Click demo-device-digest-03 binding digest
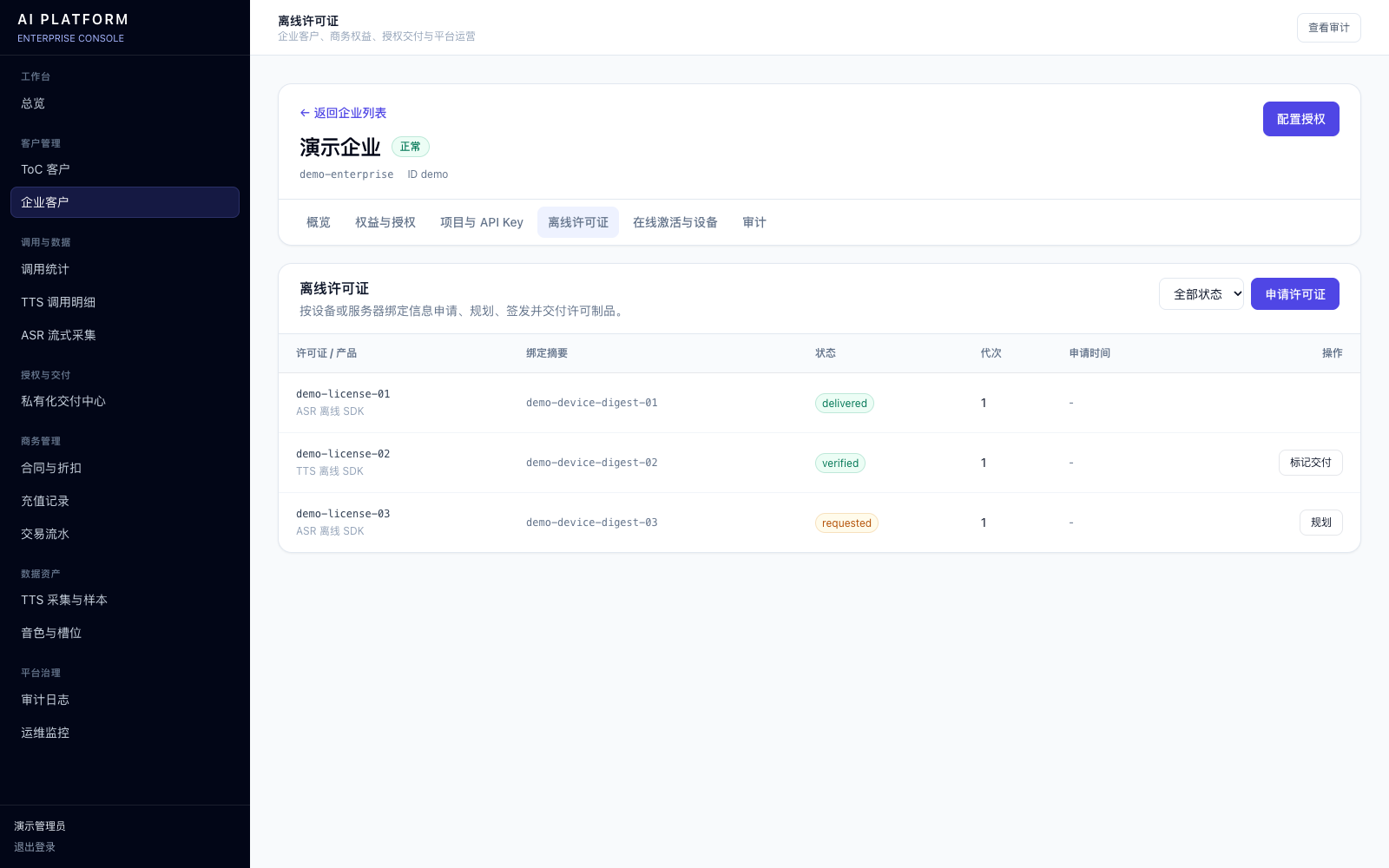 pos(592,523)
